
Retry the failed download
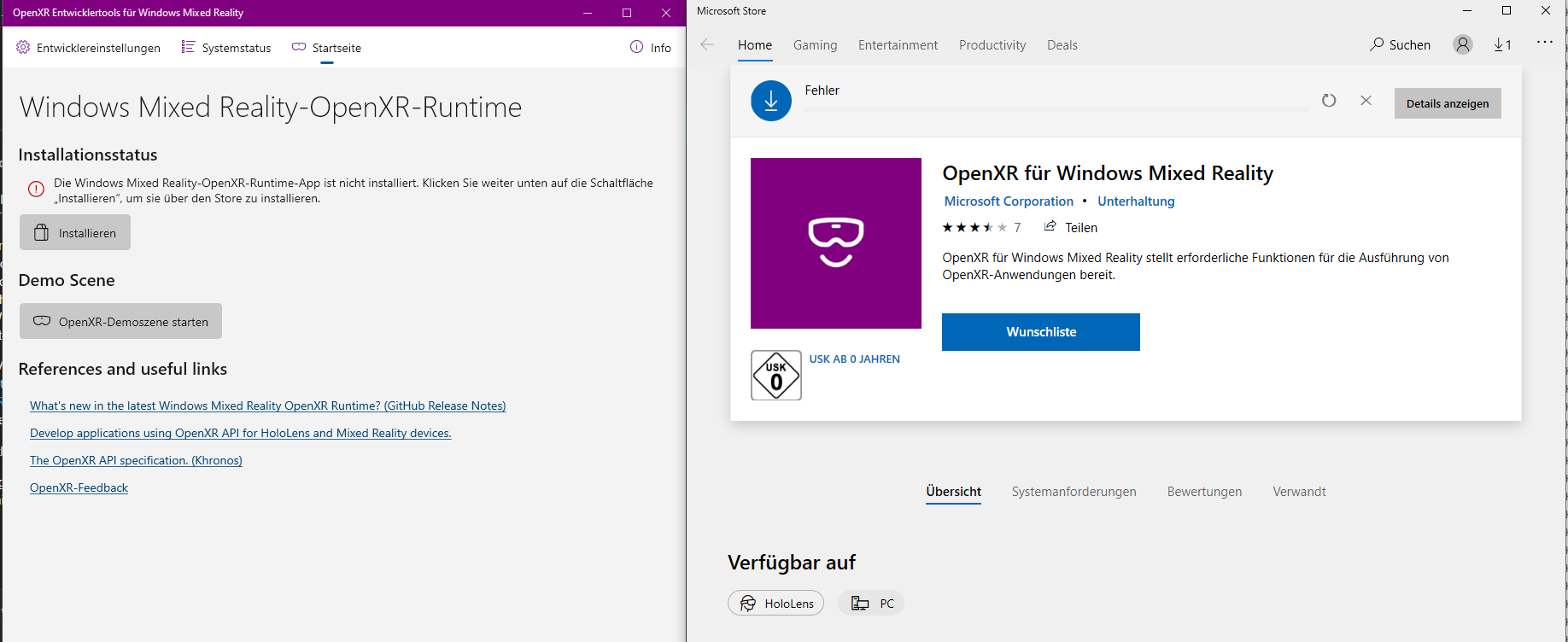pos(1329,101)
